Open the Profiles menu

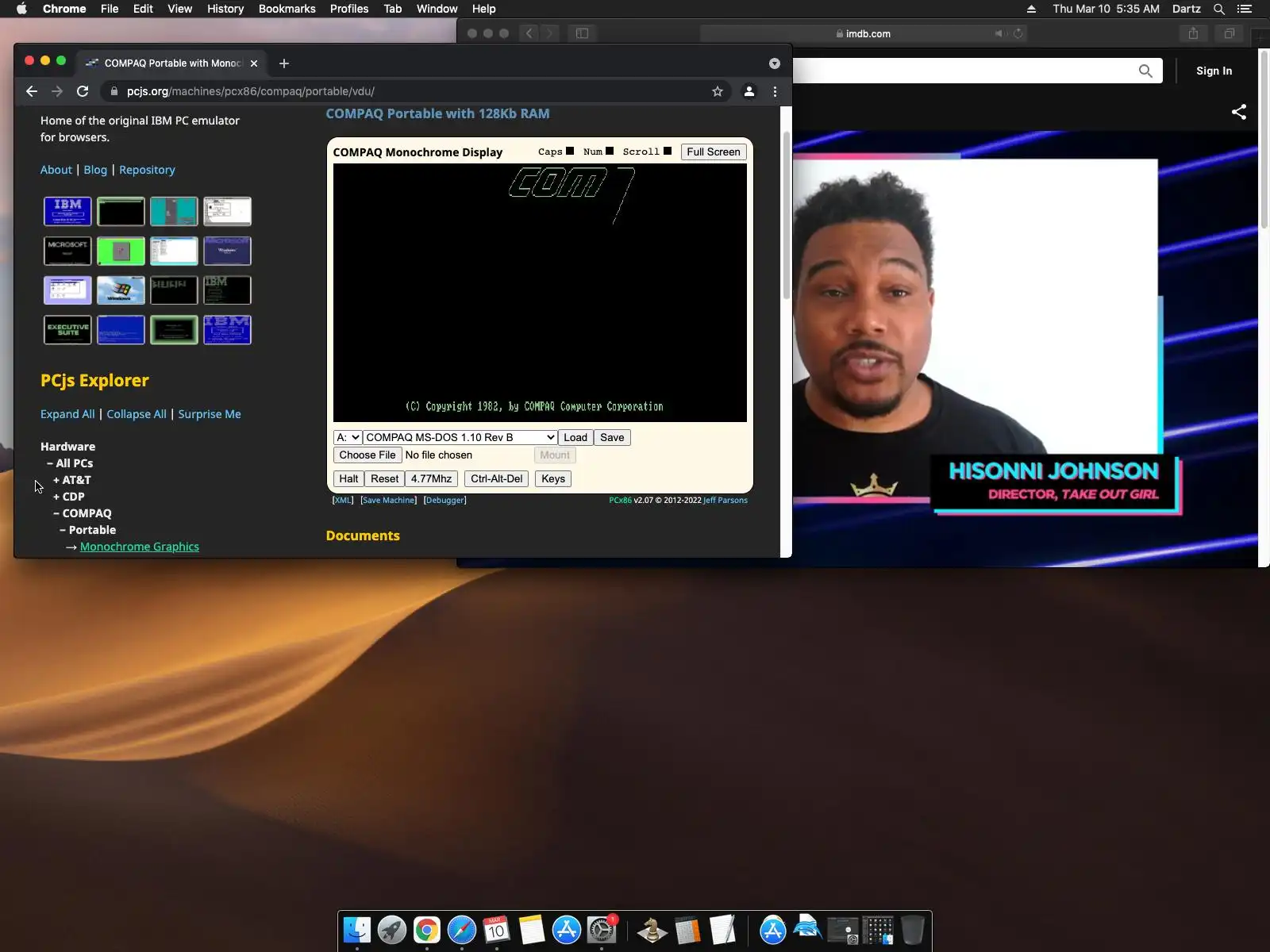(349, 9)
